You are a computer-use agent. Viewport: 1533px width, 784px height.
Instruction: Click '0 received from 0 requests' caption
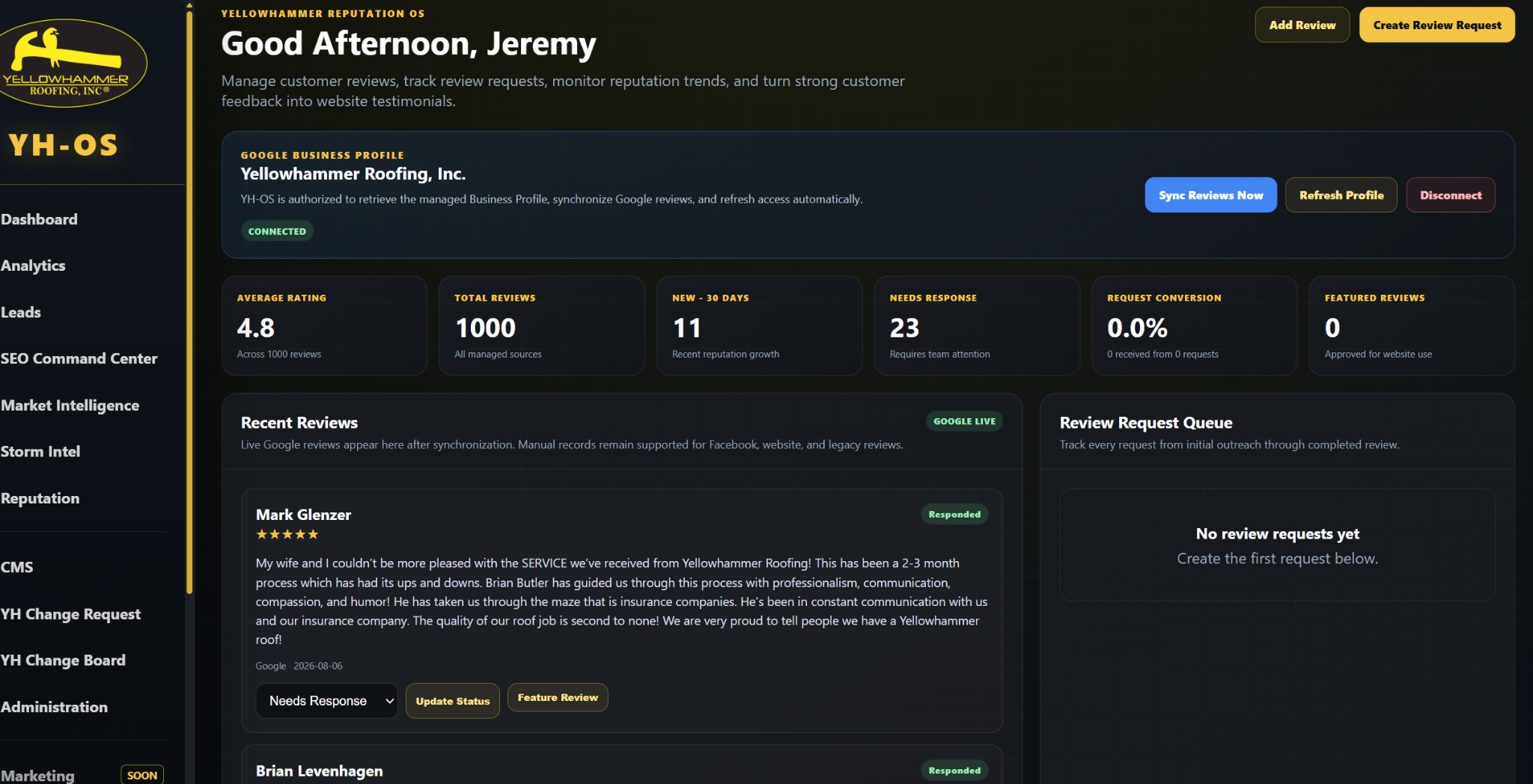click(x=1163, y=355)
